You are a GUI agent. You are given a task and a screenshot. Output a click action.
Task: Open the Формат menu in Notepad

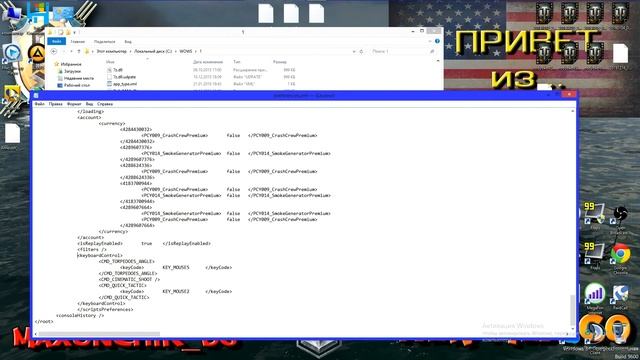point(74,104)
